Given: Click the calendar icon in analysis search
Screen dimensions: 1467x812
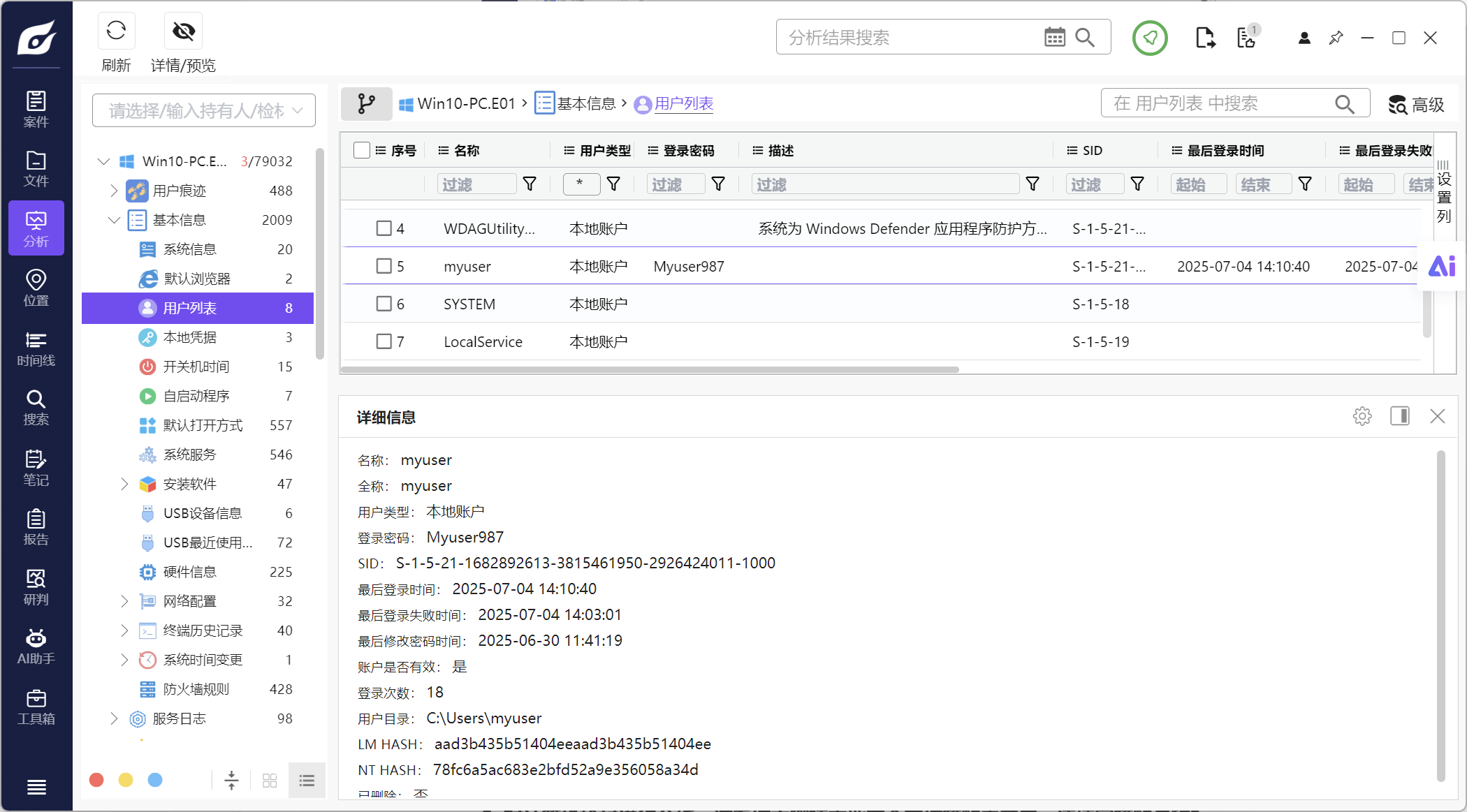Looking at the screenshot, I should click(1055, 37).
